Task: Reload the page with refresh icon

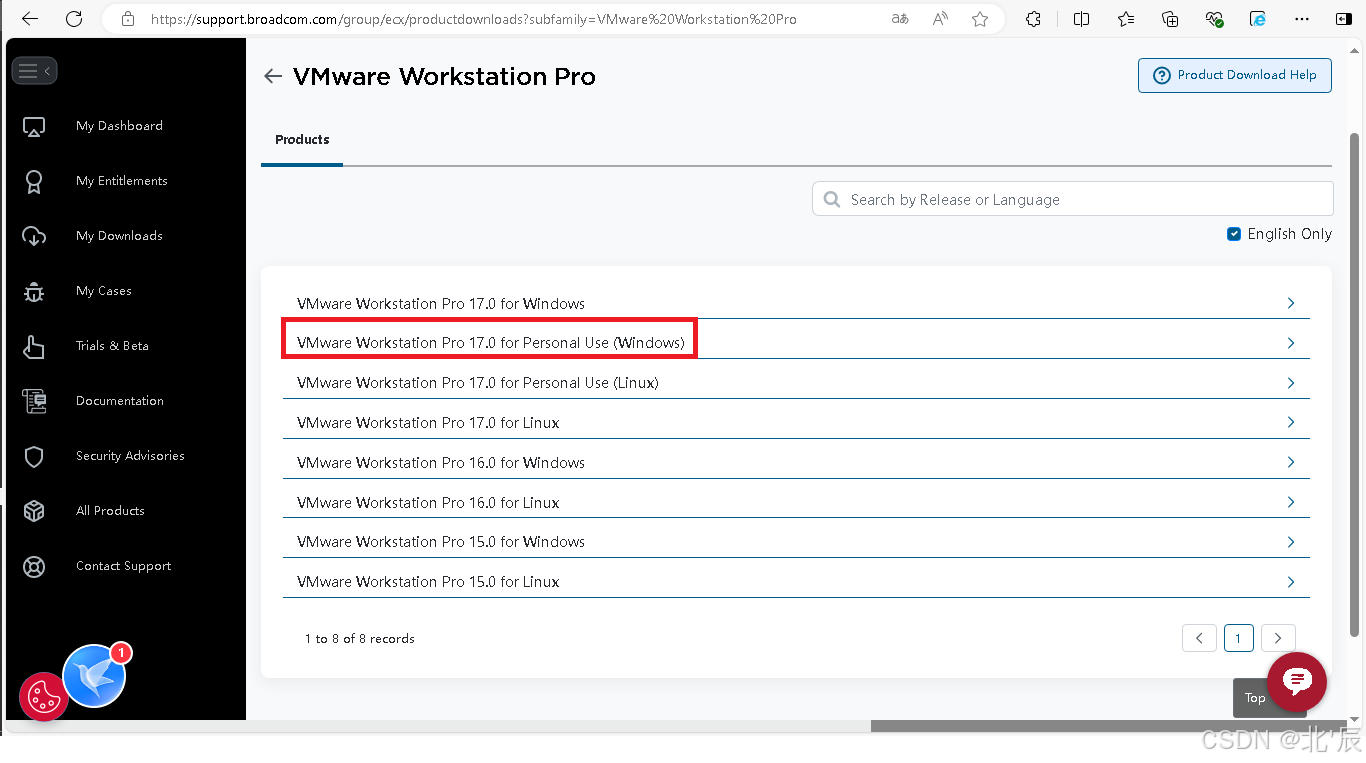Action: coord(74,19)
